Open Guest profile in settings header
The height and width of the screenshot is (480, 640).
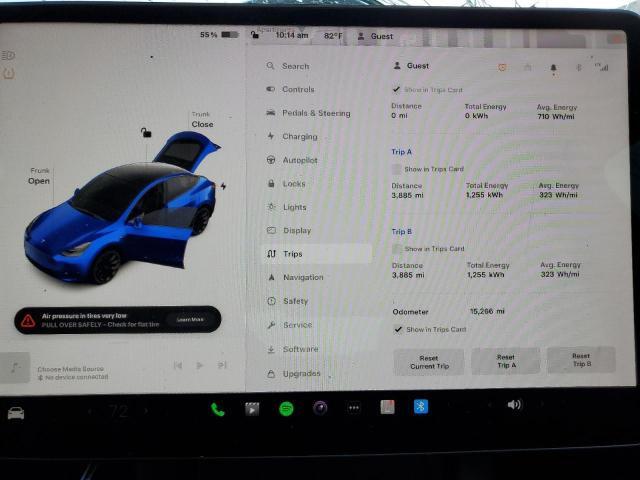(411, 66)
